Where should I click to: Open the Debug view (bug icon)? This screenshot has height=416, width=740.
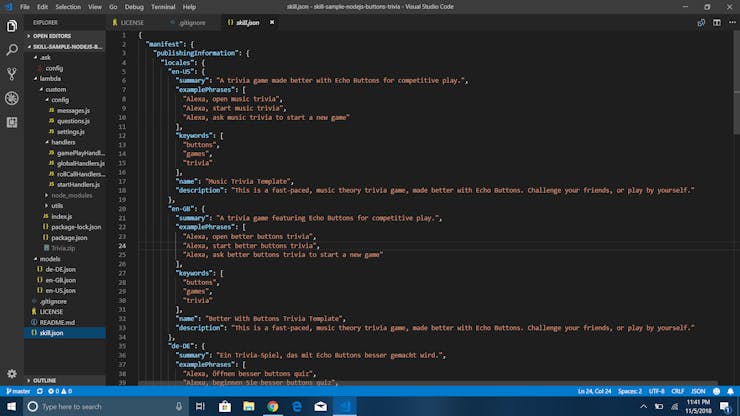coord(12,98)
